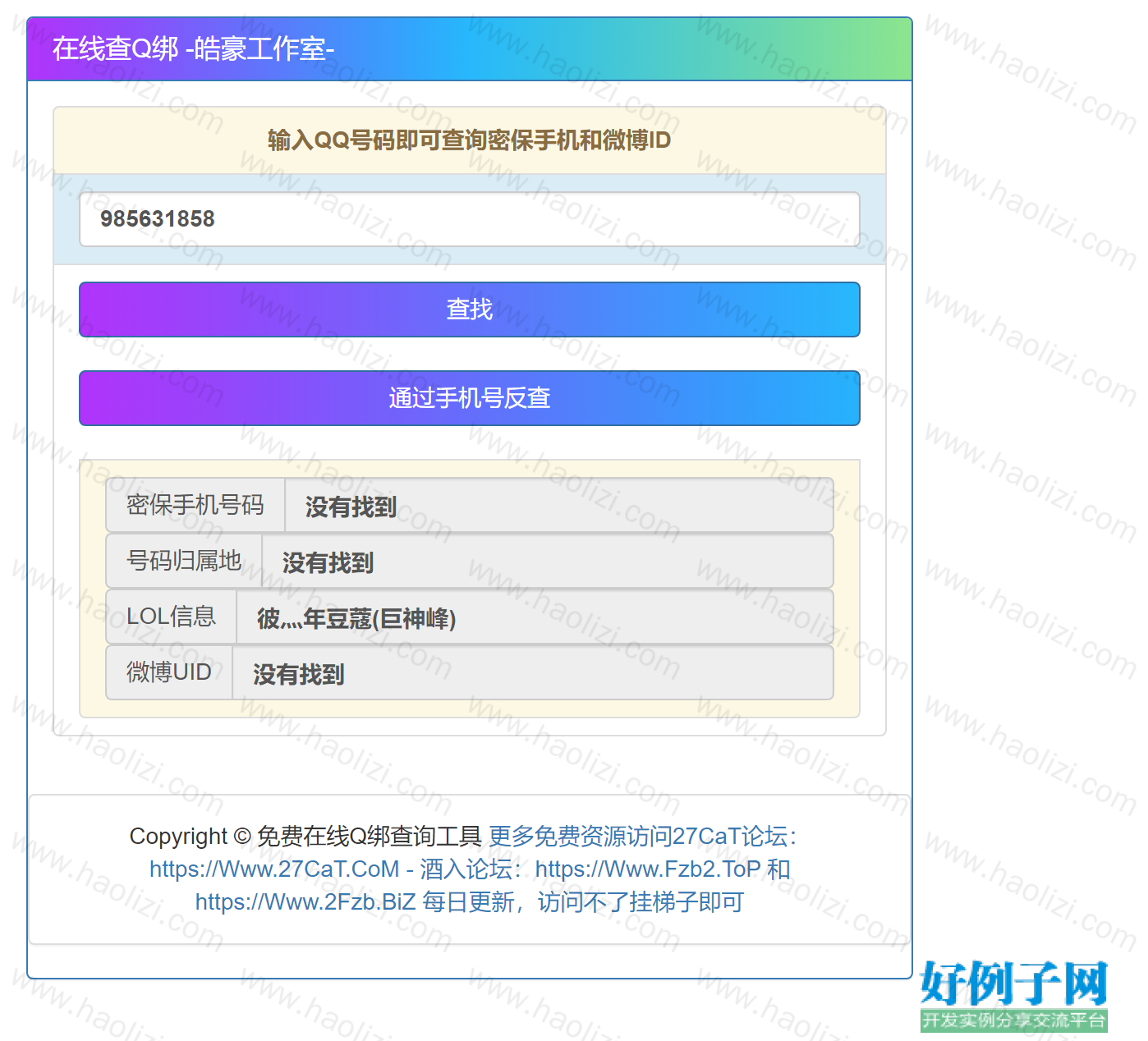Click the 查找 search button
The width and height of the screenshot is (1148, 1041).
pos(470,310)
